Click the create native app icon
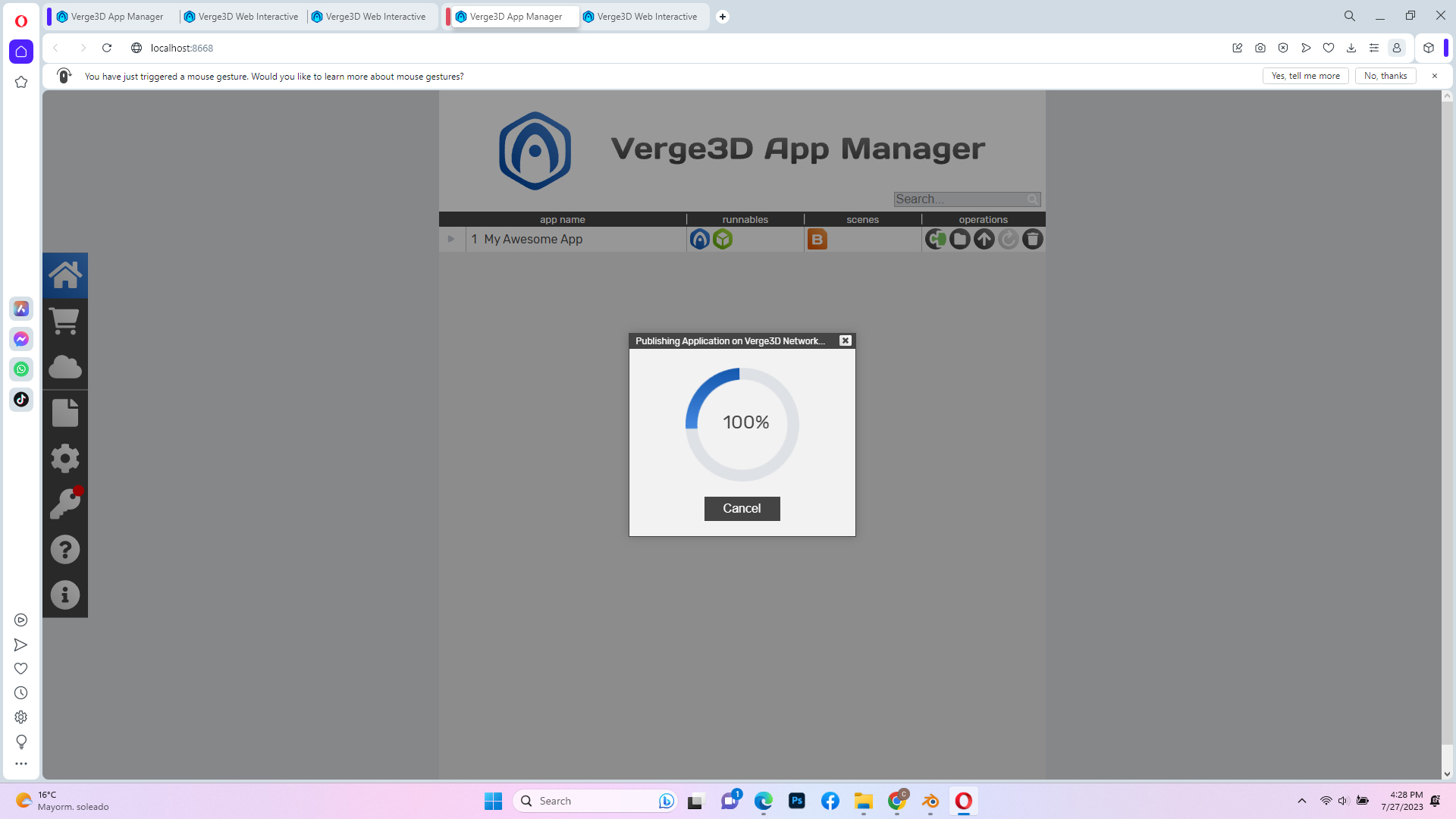1456x819 pixels. pyautogui.click(x=936, y=240)
